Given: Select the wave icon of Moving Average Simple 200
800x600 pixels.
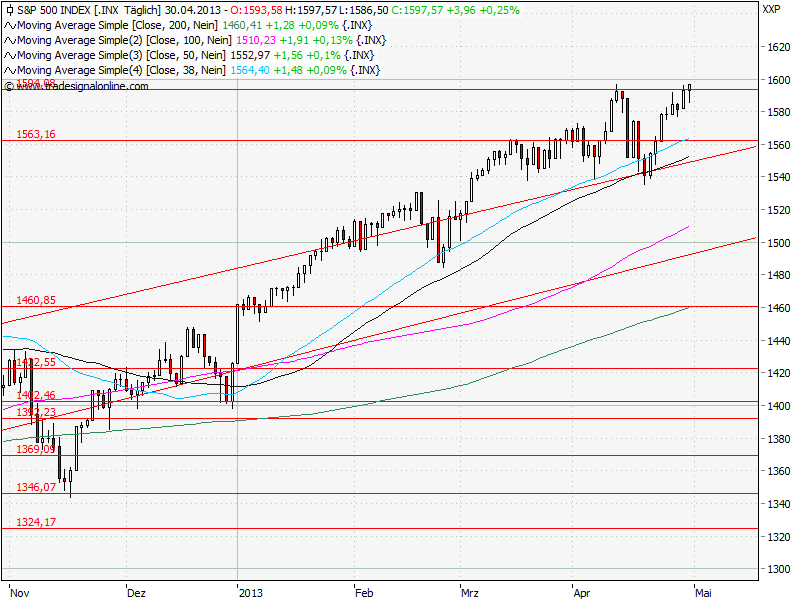Looking at the screenshot, I should pos(9,27).
